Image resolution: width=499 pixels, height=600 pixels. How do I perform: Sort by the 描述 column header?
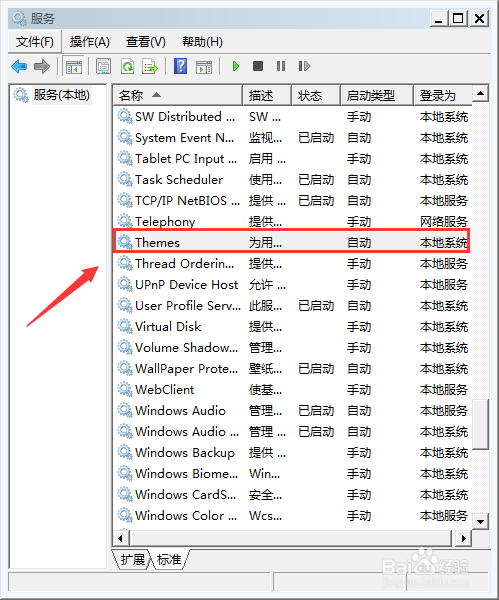tap(267, 95)
